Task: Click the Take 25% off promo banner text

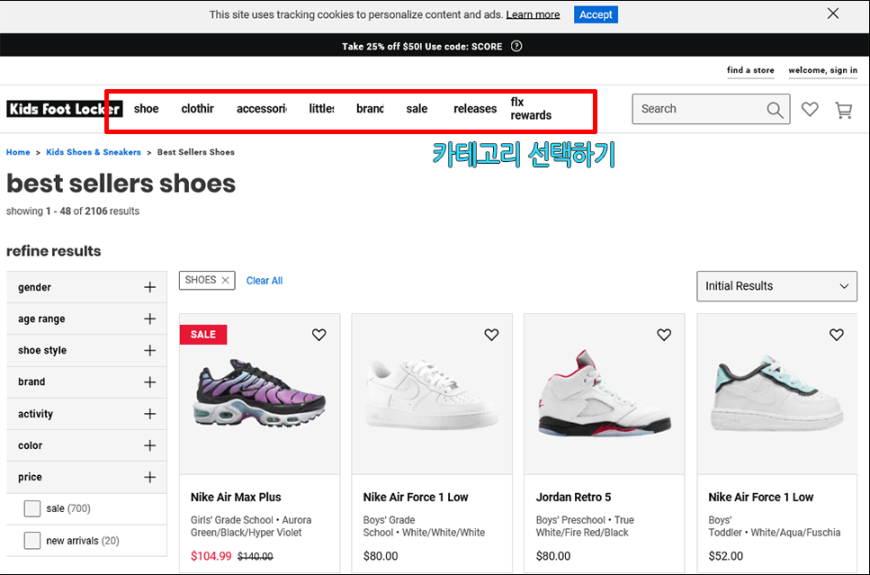Action: point(422,47)
